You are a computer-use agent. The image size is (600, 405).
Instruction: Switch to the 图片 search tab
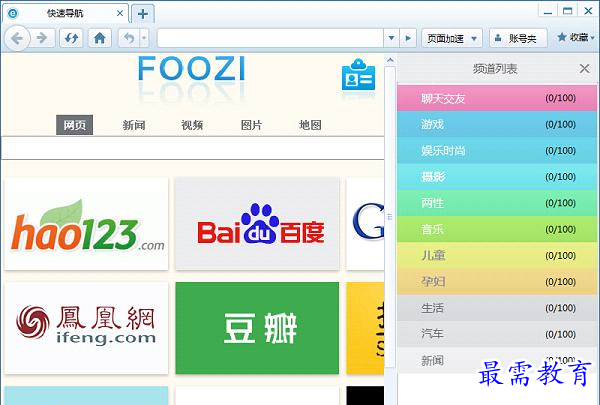point(251,125)
